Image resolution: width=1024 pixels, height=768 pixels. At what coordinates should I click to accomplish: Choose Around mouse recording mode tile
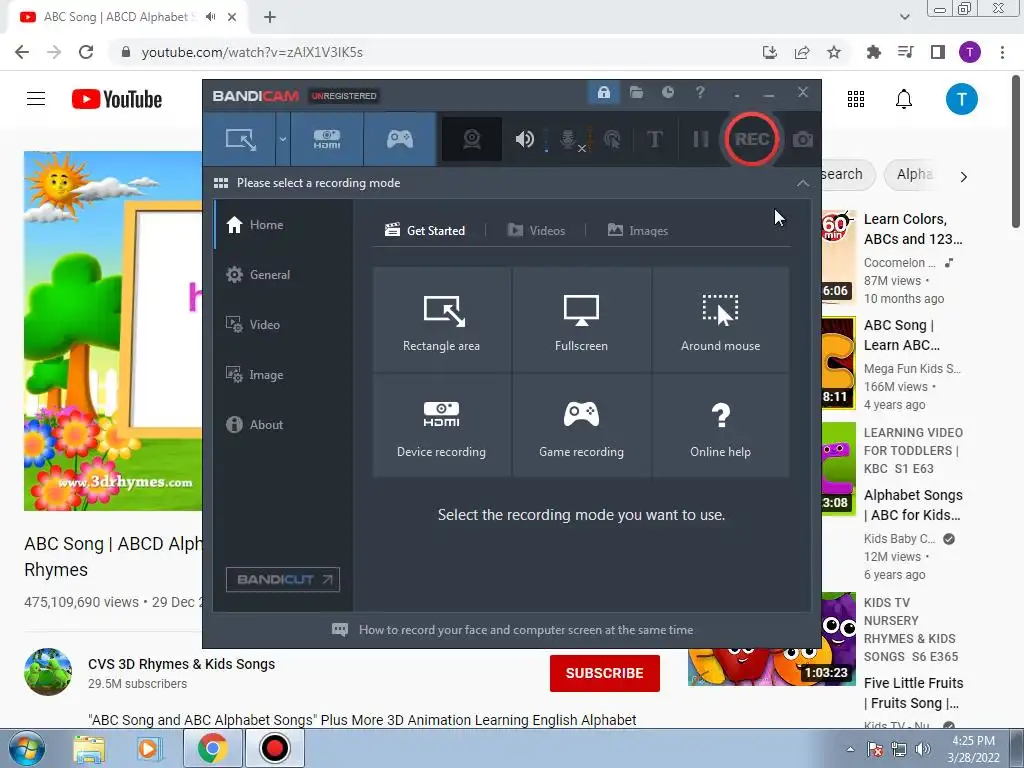[720, 319]
